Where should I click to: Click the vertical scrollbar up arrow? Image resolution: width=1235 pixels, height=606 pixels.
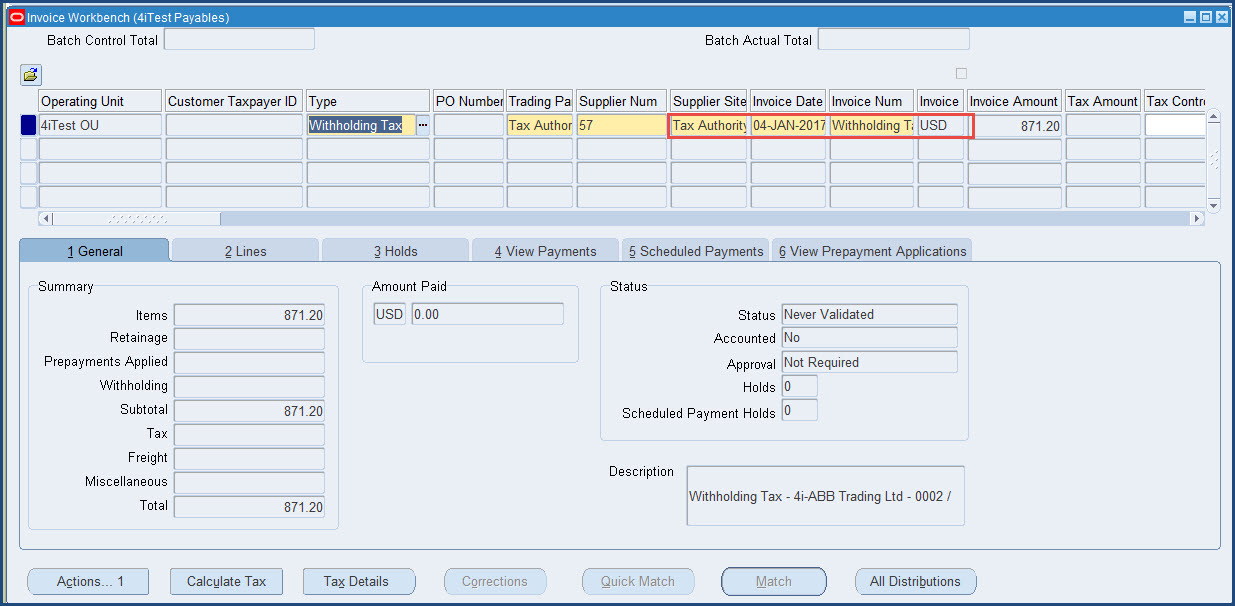click(1212, 115)
